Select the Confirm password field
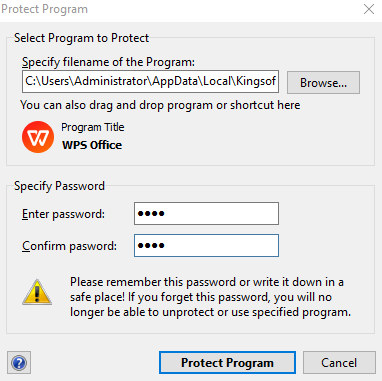 click(x=206, y=246)
